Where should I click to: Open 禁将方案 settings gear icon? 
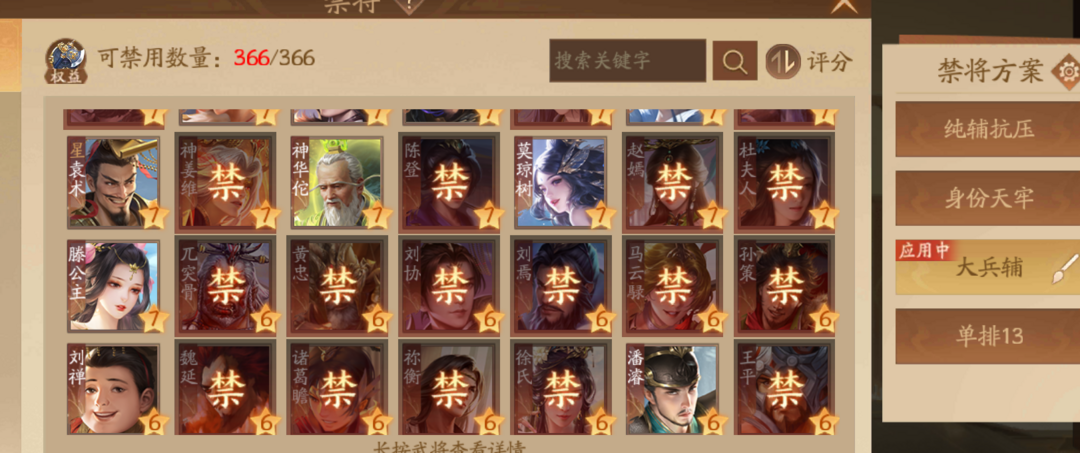[x=1067, y=72]
